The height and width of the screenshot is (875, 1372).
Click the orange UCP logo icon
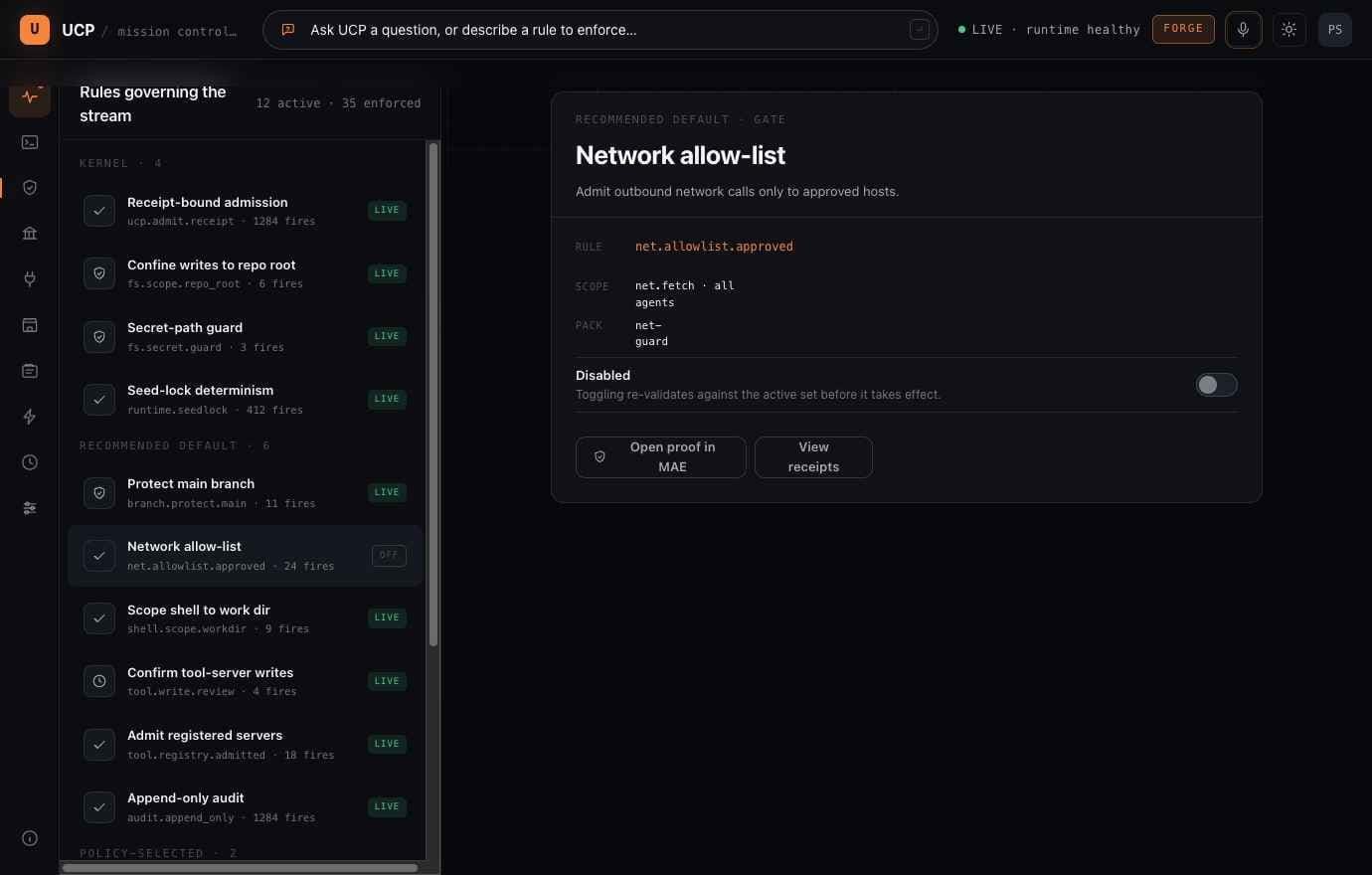35,29
